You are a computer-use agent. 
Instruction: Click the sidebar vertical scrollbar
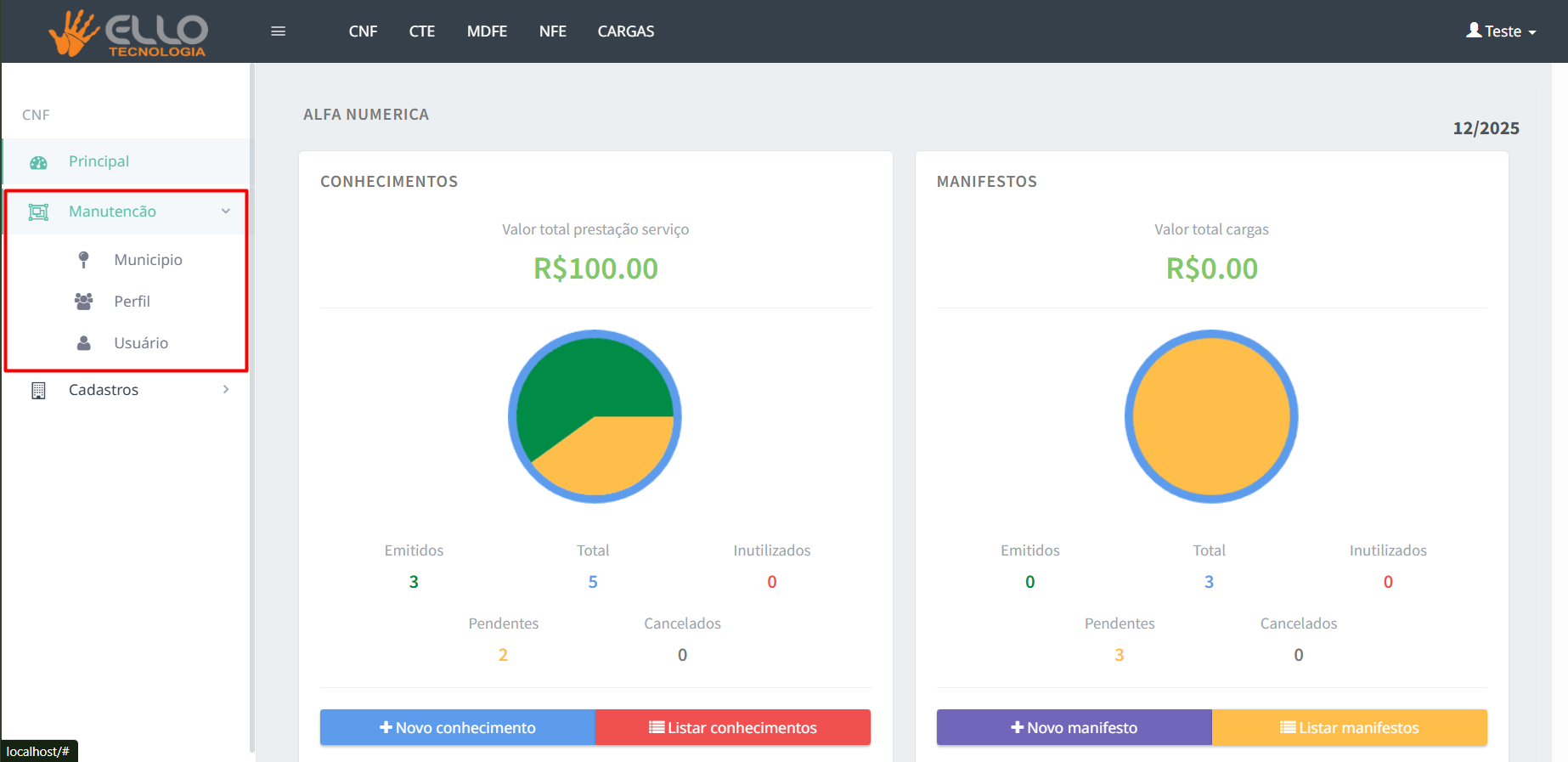pos(252,408)
